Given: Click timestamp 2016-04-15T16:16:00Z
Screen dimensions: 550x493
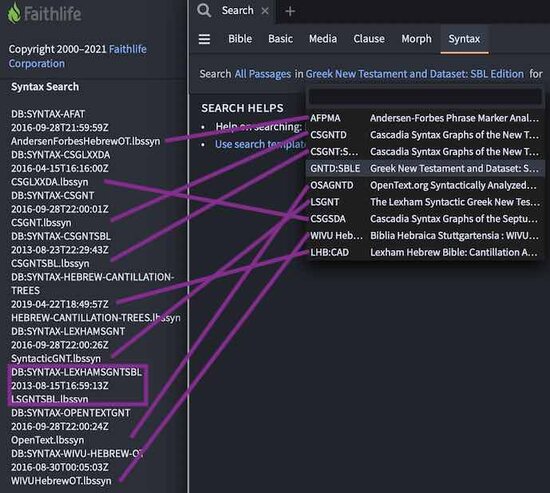Looking at the screenshot, I should [60, 168].
